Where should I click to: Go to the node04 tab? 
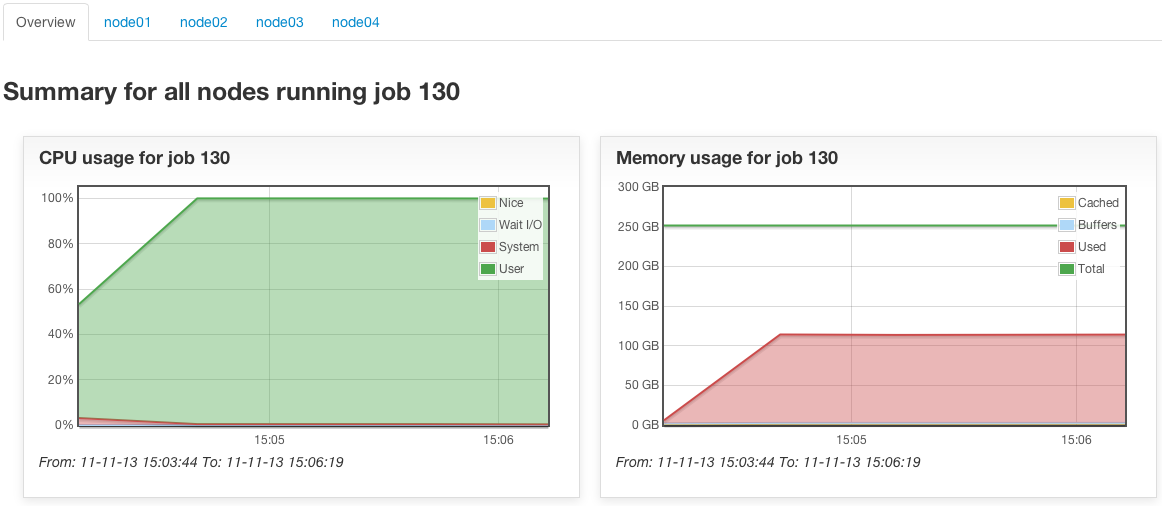click(356, 22)
